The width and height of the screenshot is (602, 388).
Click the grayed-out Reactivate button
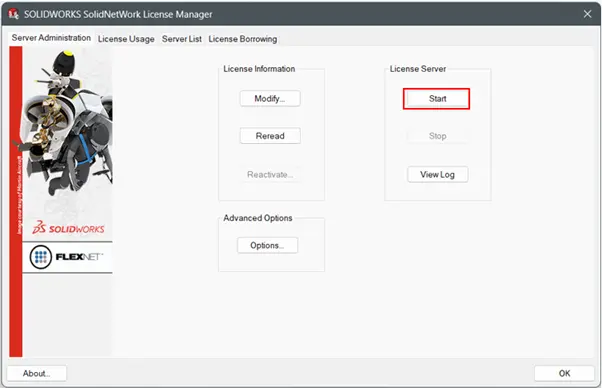(270, 175)
